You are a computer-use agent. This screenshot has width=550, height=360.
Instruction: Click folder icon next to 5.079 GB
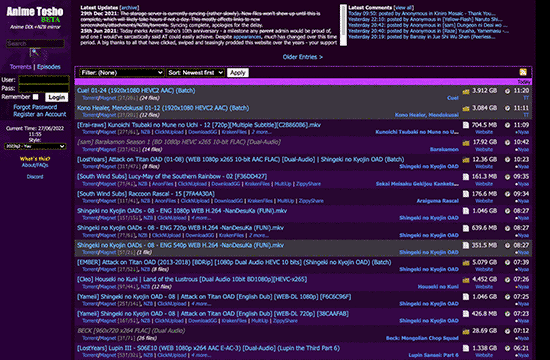(x=466, y=263)
